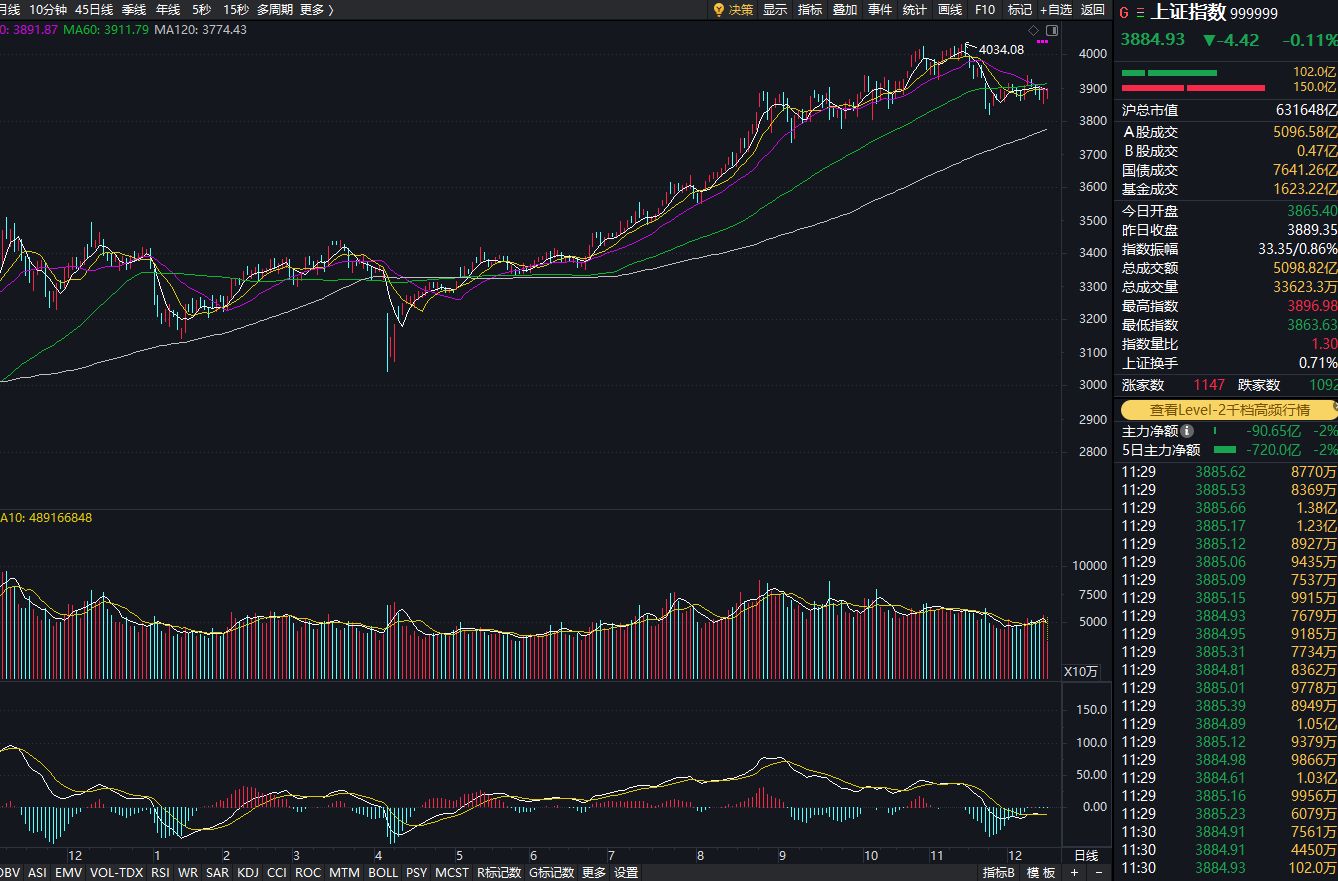1338x881 pixels.
Task: Click +自选 to add to watchlist
Action: click(x=1054, y=11)
